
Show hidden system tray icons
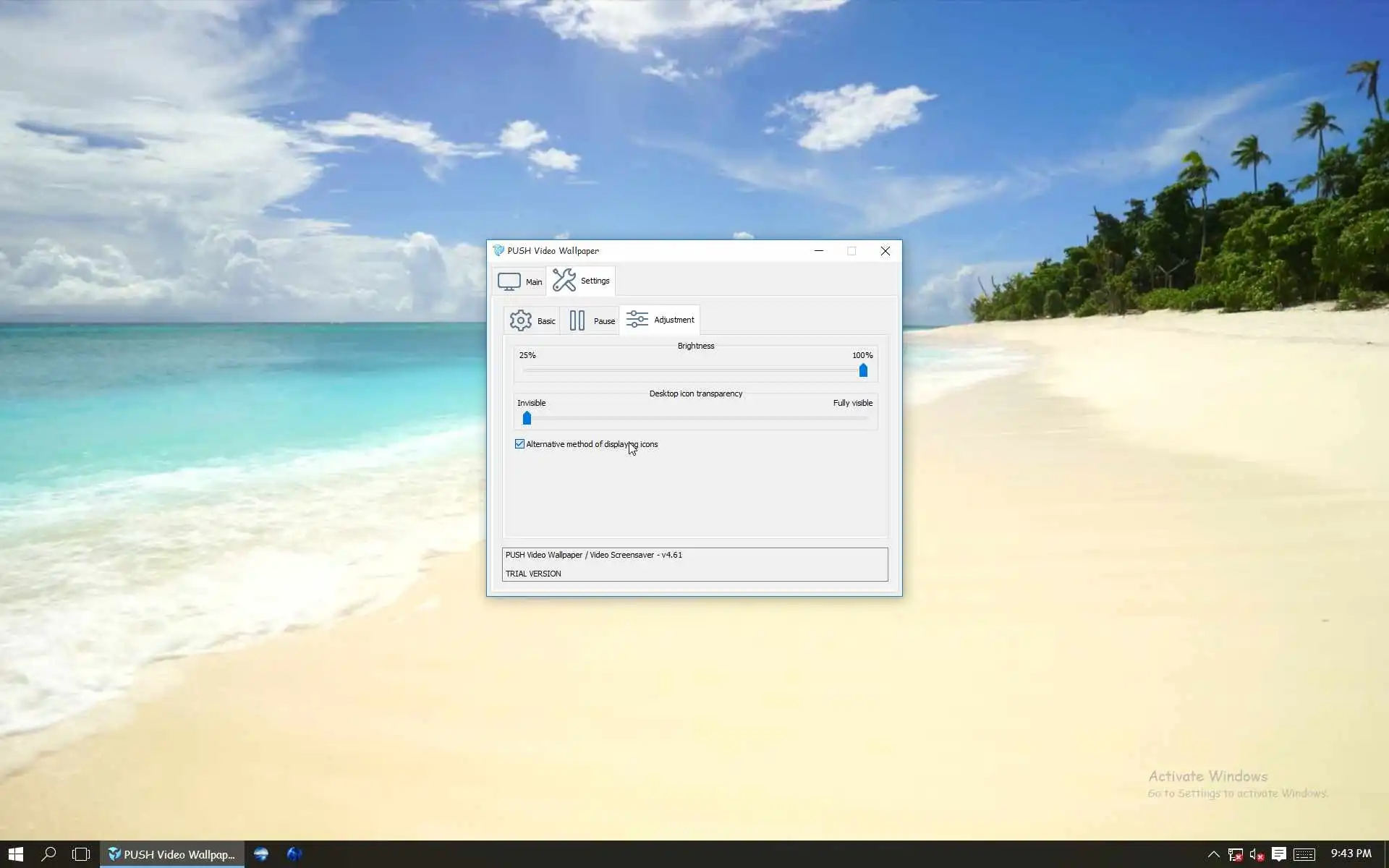(1213, 854)
